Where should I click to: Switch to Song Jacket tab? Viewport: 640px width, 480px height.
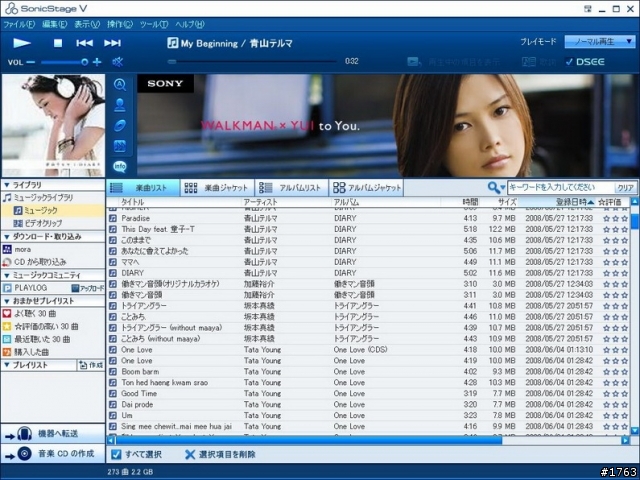[x=217, y=188]
